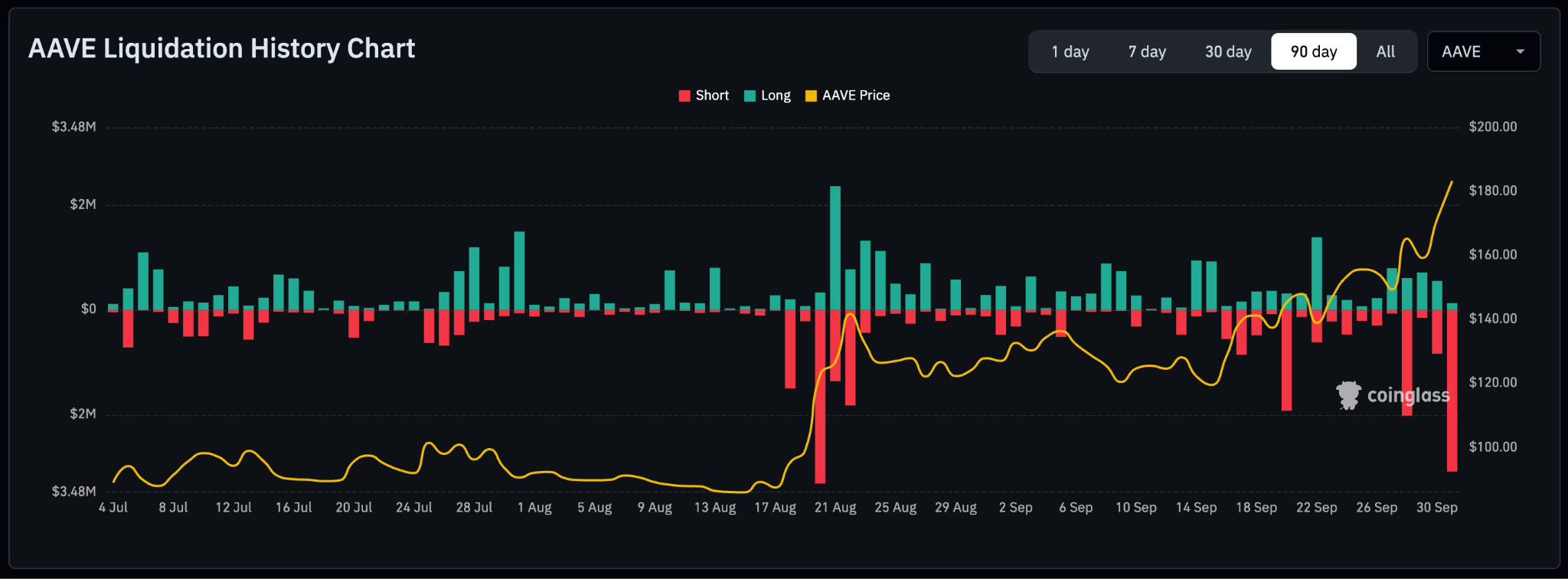Click the $140.00 price axis label
The image size is (1568, 579).
(x=1493, y=319)
